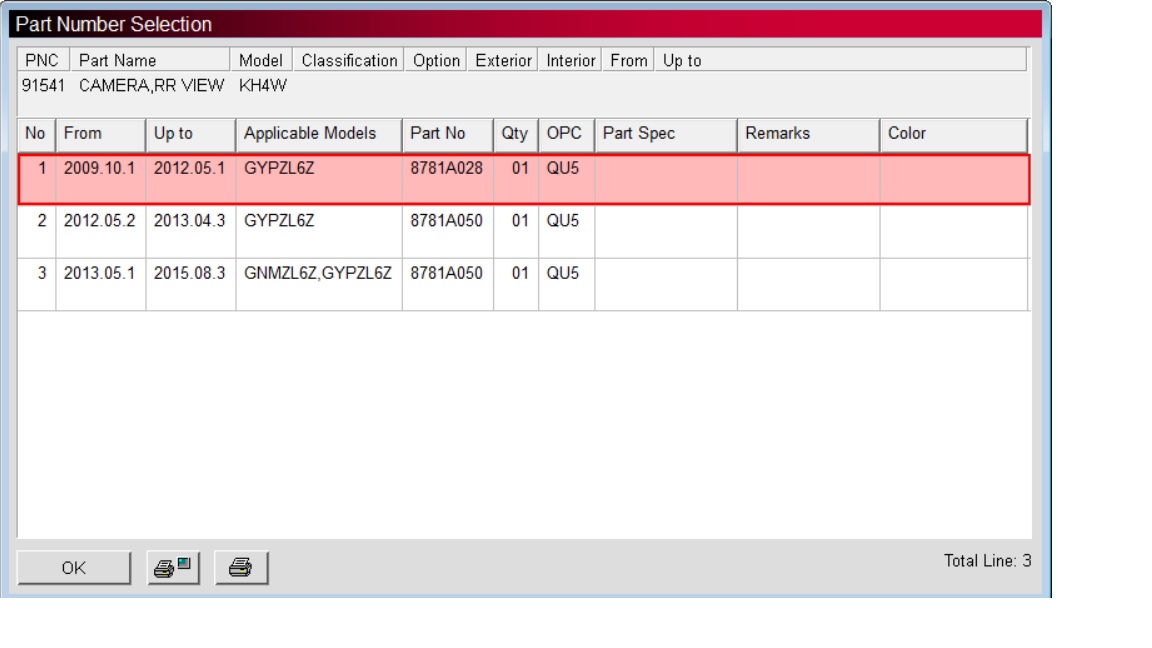Screen dimensions: 1152x648
Task: Click the Applicable Models column header
Action: coord(318,134)
